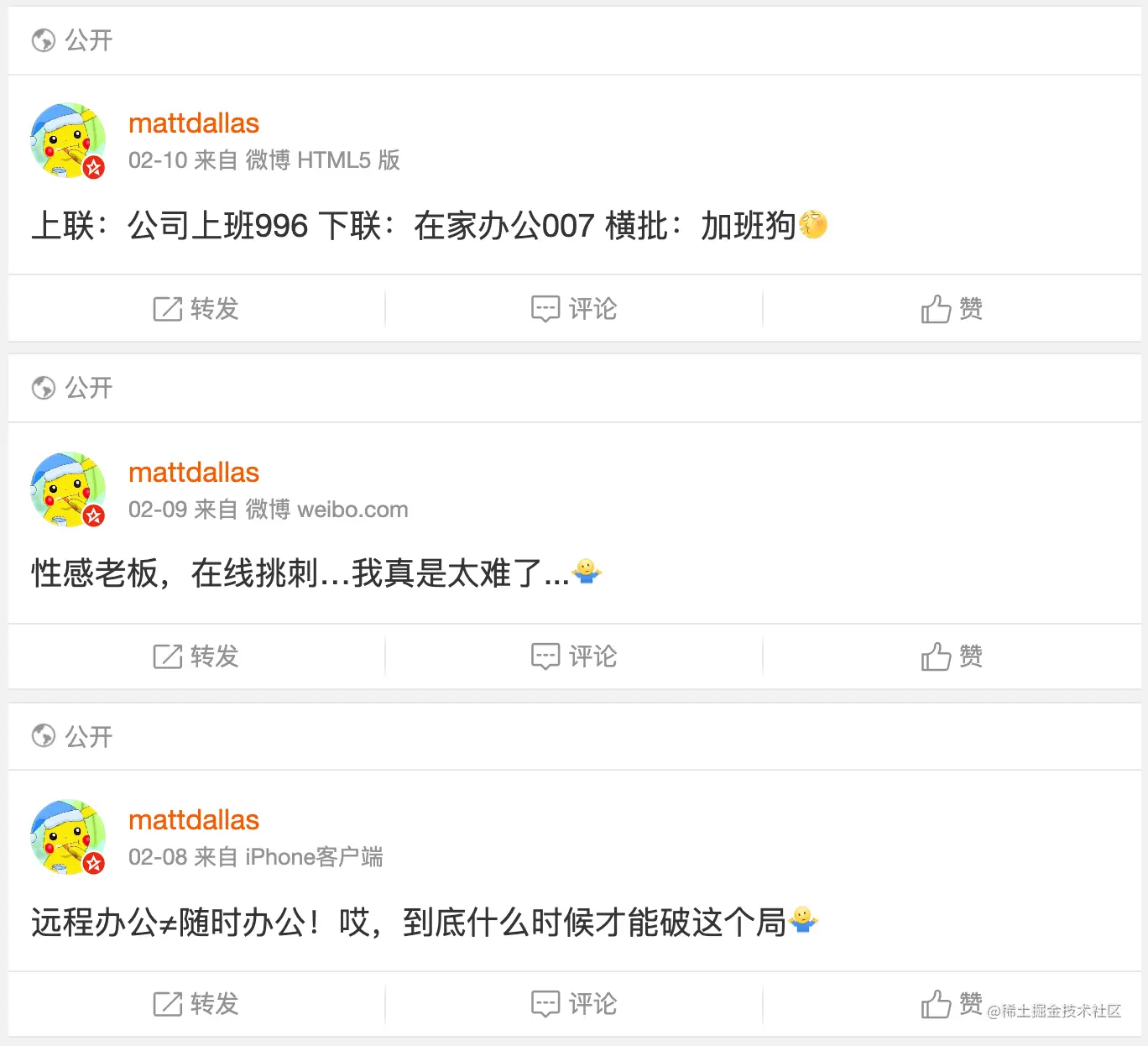Repost the 02-09 weibo.com post
This screenshot has height=1046, width=1148.
click(196, 656)
